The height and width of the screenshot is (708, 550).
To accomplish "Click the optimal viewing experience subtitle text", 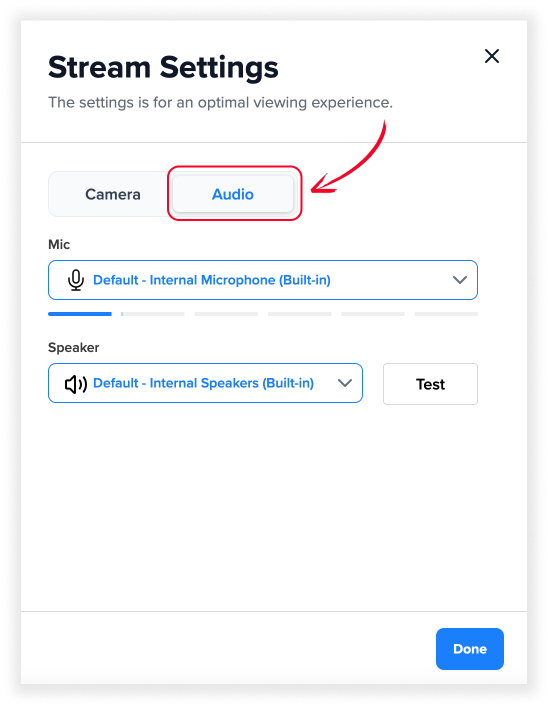I will click(x=220, y=102).
